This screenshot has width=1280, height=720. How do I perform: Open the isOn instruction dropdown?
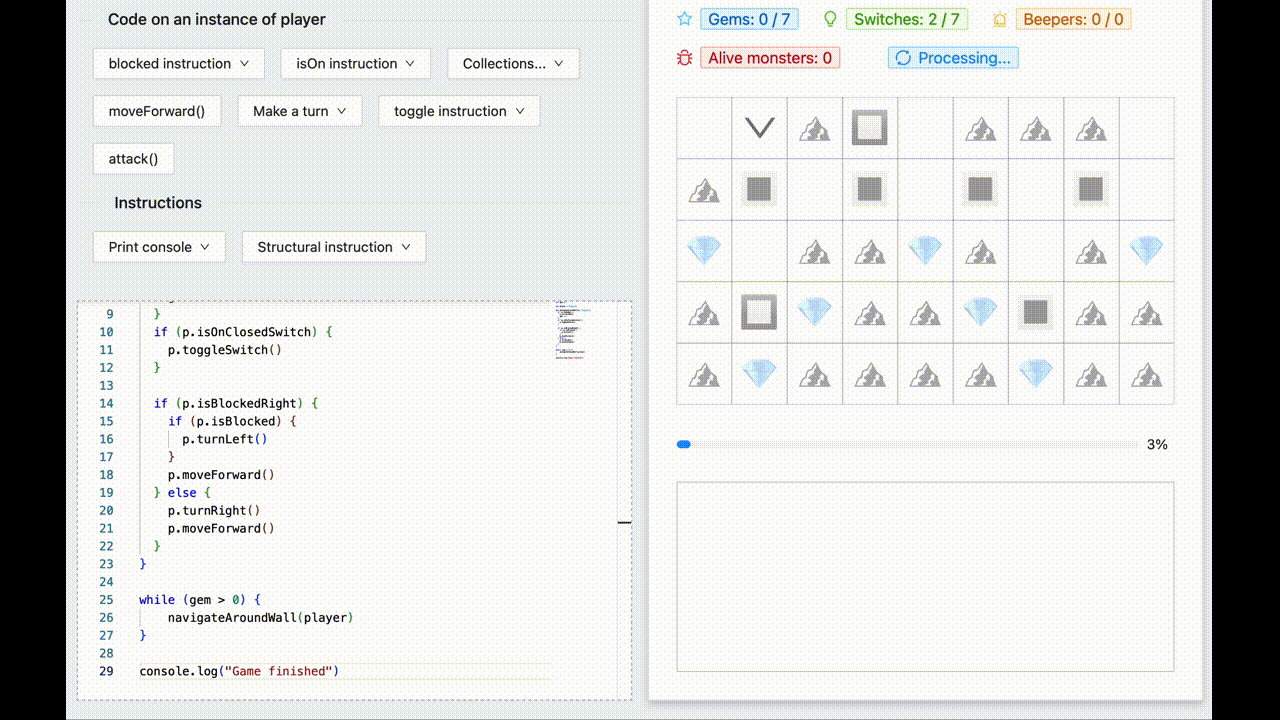click(x=356, y=63)
